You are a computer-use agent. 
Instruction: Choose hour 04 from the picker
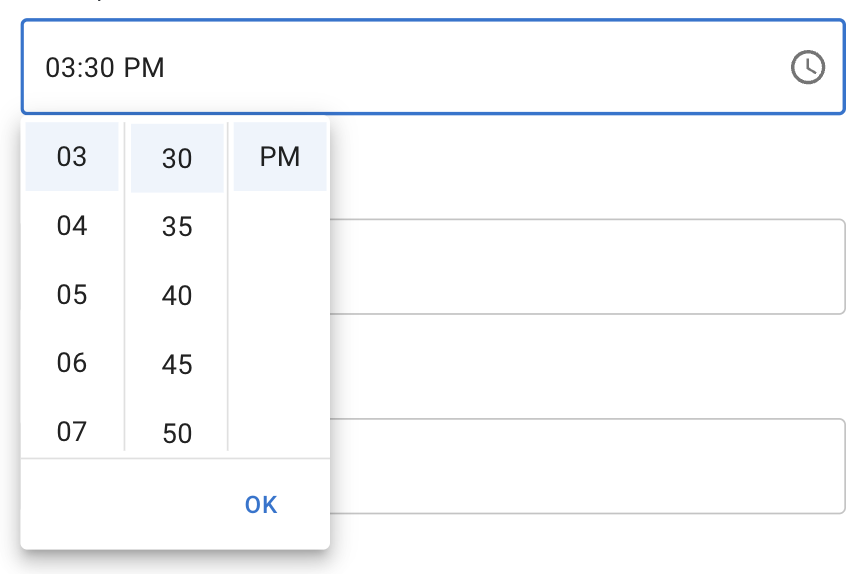72,226
